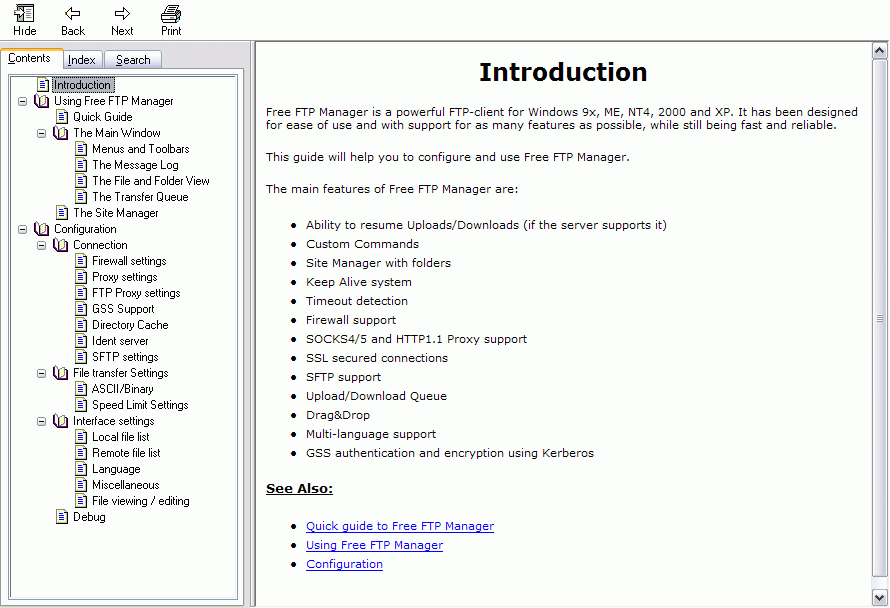Open The Transfer Queue topic
Image resolution: width=890 pixels, height=608 pixels.
coord(140,197)
